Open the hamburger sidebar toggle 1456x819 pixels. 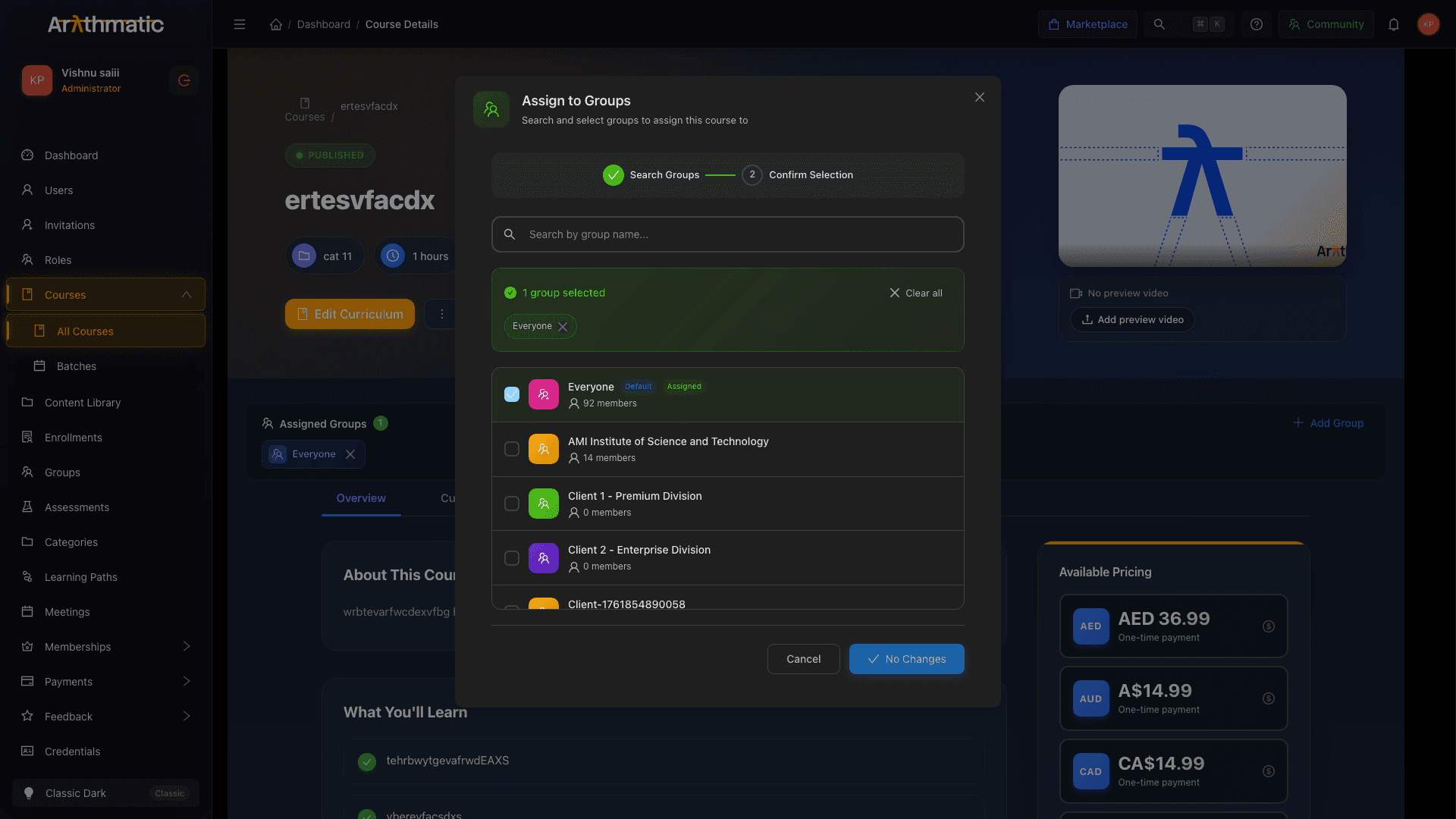point(240,24)
